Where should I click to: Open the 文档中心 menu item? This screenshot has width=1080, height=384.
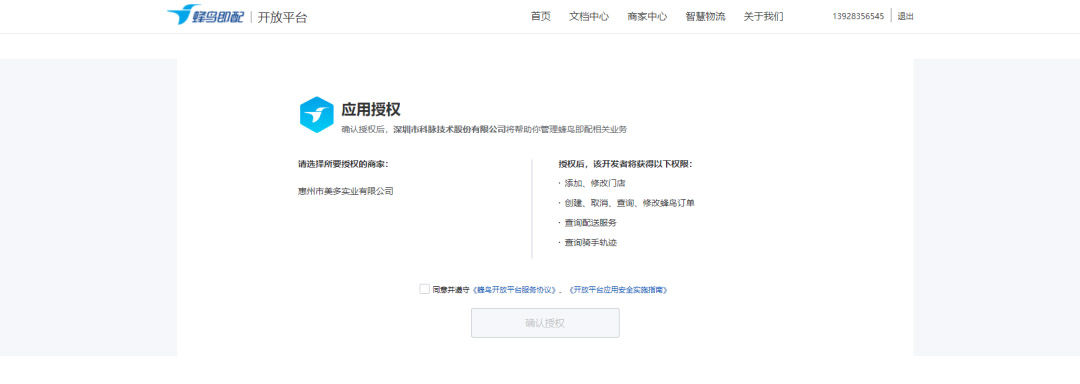(589, 17)
